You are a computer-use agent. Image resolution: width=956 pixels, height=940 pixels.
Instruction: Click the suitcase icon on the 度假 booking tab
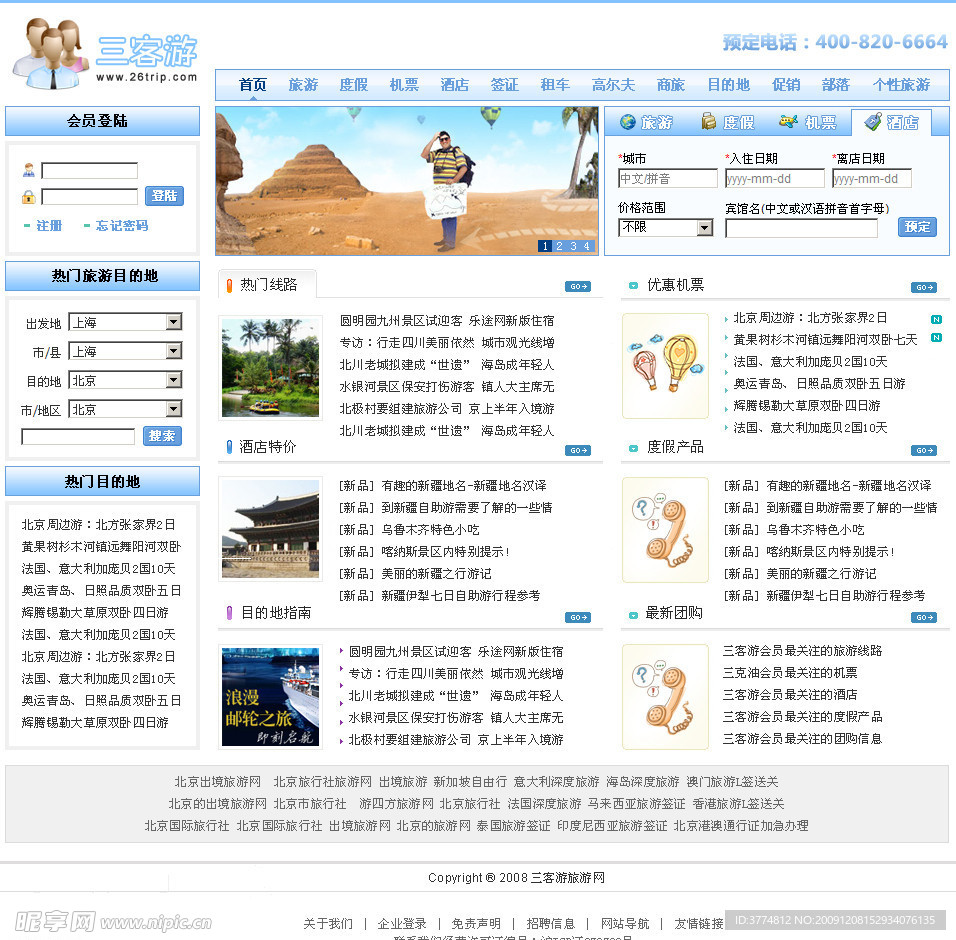[x=708, y=123]
